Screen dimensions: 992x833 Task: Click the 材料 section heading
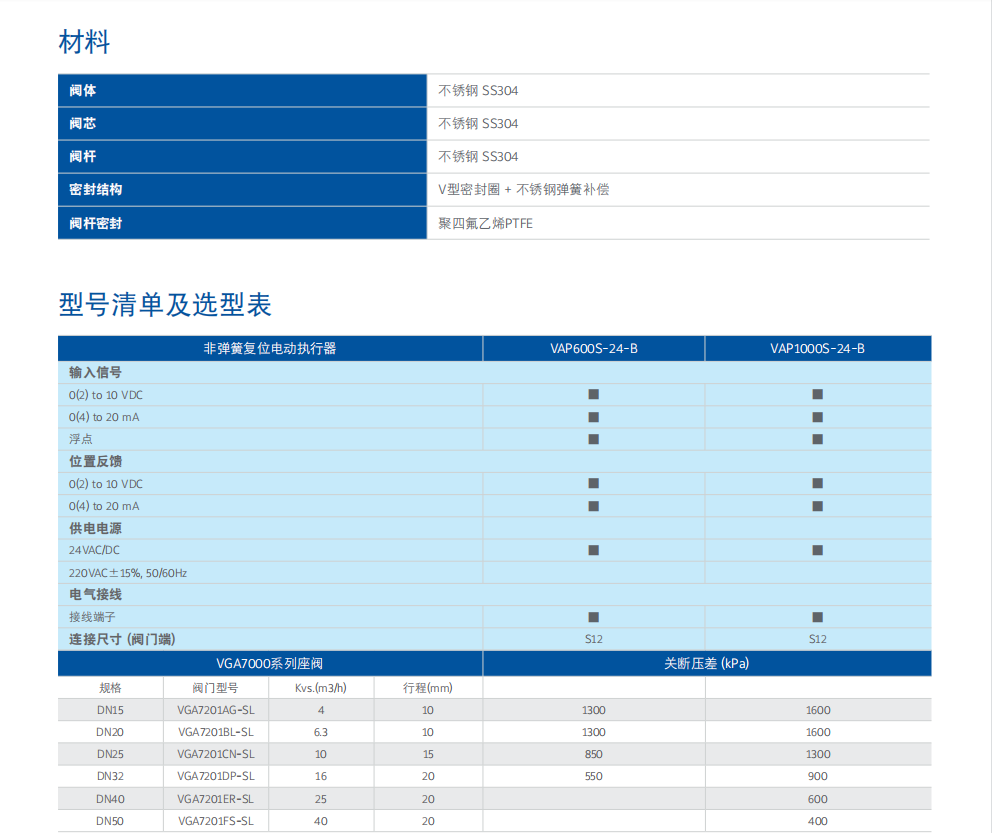(x=84, y=42)
